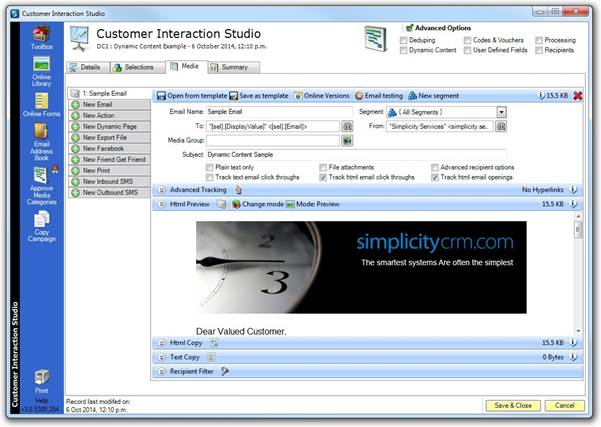Click info icon on No Hyperlinks row
Image resolution: width=601 pixels, height=427 pixels.
pos(573,190)
